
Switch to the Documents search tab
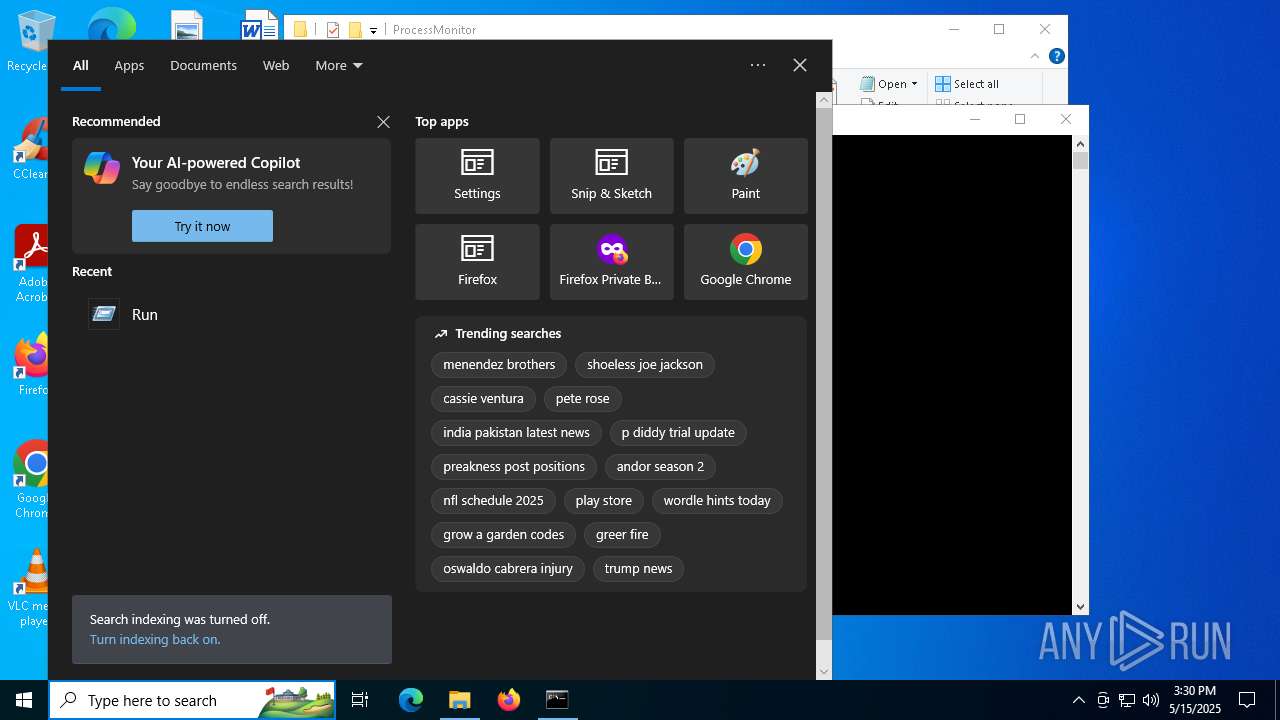click(203, 65)
